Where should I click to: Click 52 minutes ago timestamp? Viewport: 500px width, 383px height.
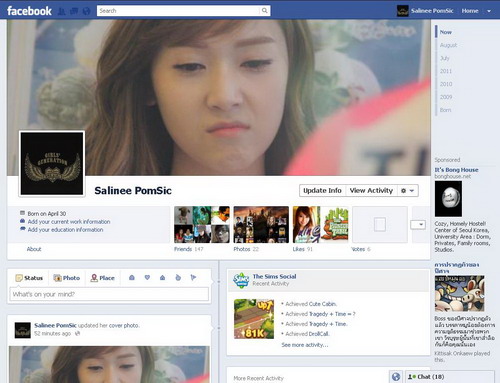tap(52, 333)
